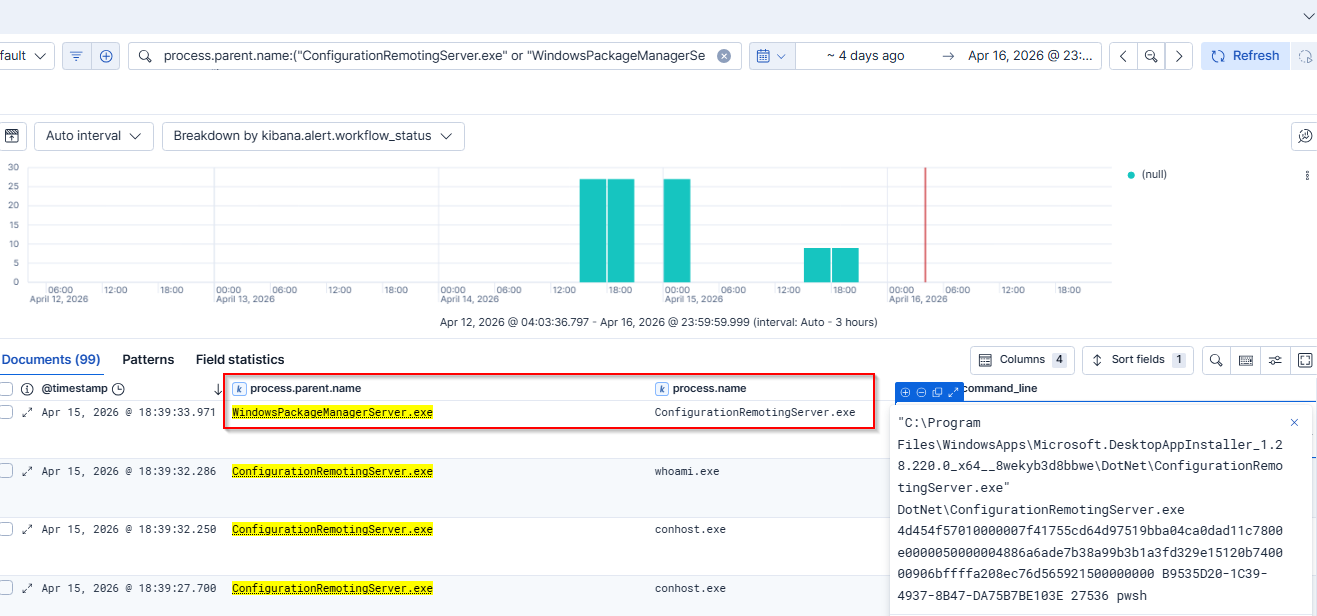Select the display options keyboard icon above the grid
This screenshot has width=1317, height=616.
[1246, 360]
